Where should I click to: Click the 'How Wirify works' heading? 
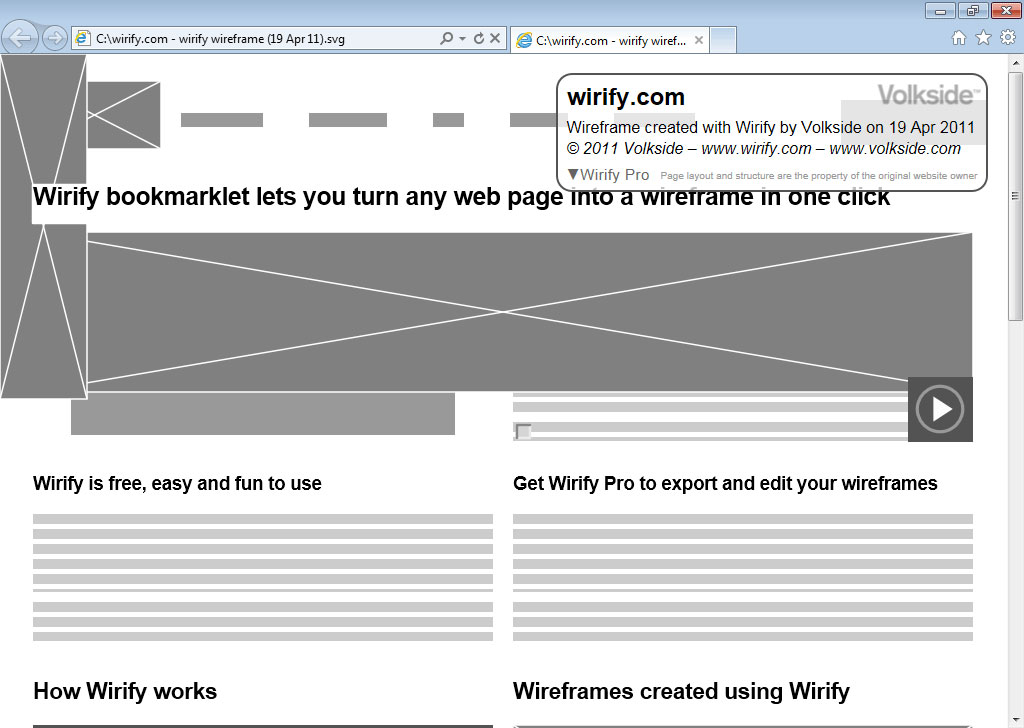(x=125, y=691)
